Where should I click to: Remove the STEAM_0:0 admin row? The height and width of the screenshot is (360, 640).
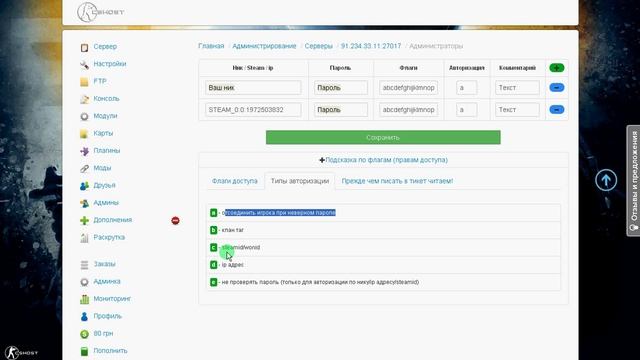point(556,109)
